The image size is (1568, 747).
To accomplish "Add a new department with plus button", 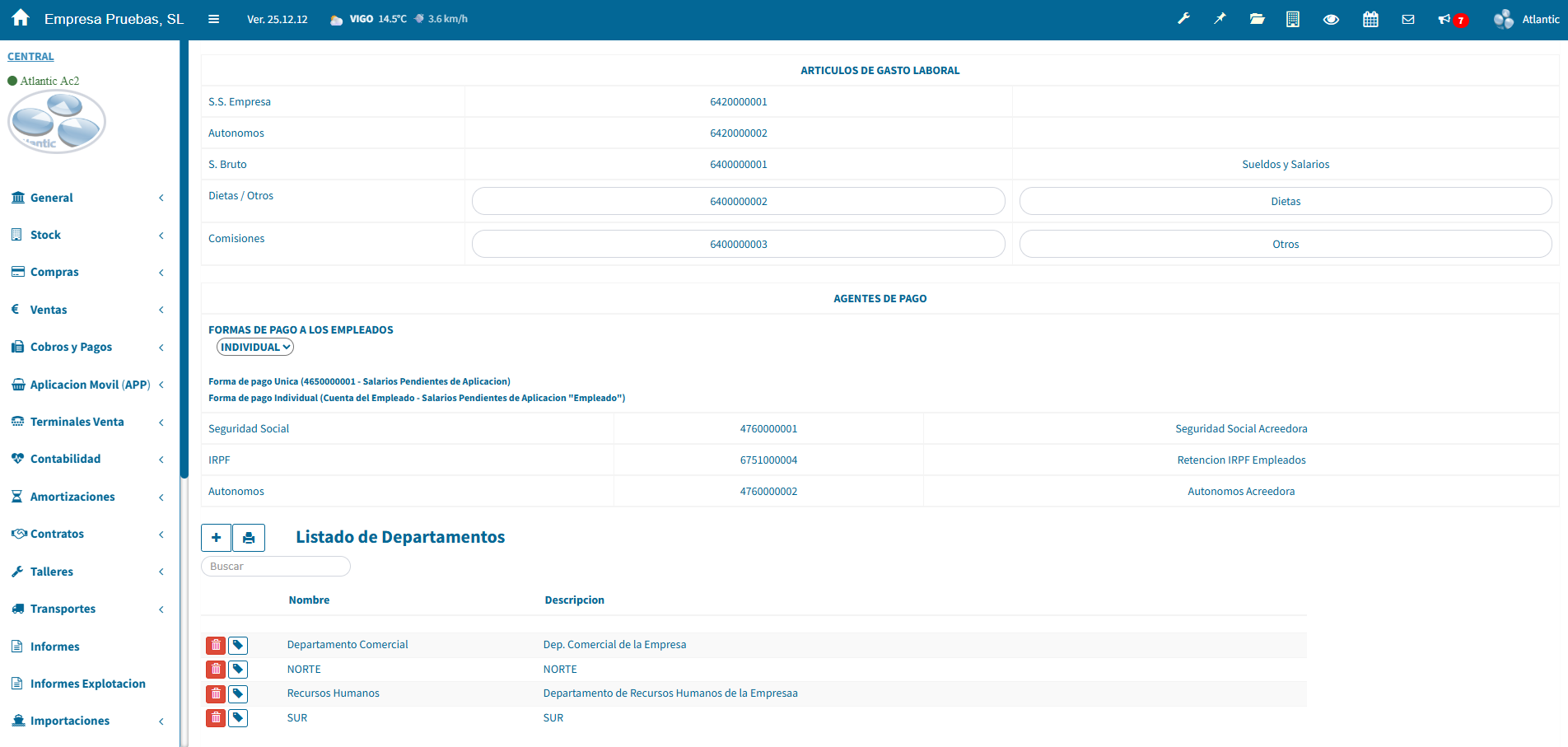I will click(x=216, y=538).
